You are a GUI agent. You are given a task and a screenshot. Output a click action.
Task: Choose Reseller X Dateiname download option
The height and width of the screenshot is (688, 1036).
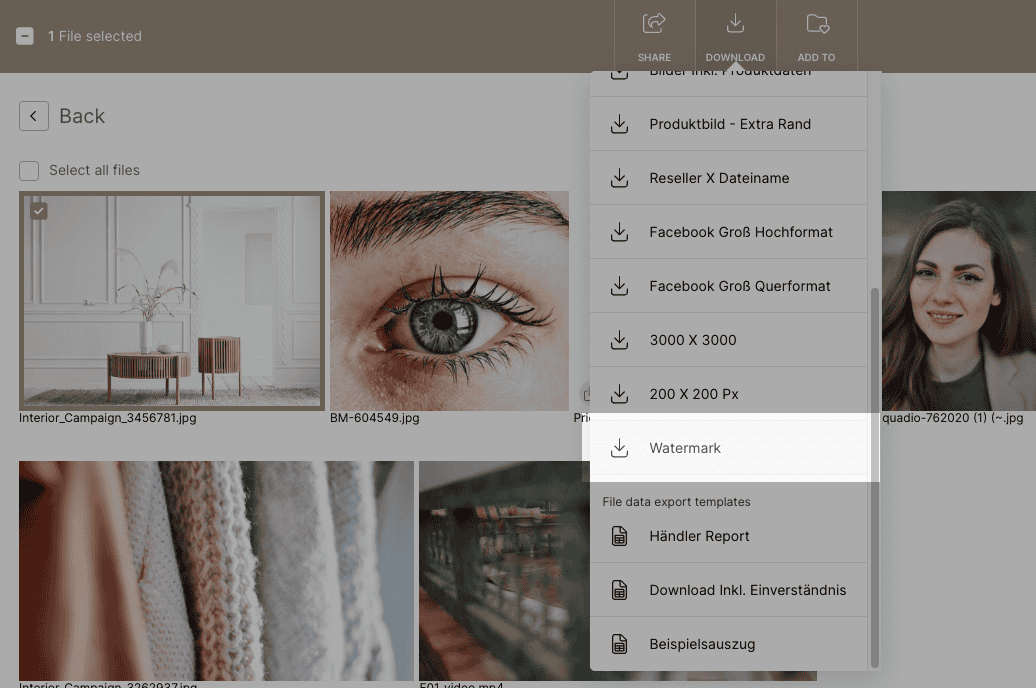click(x=728, y=178)
